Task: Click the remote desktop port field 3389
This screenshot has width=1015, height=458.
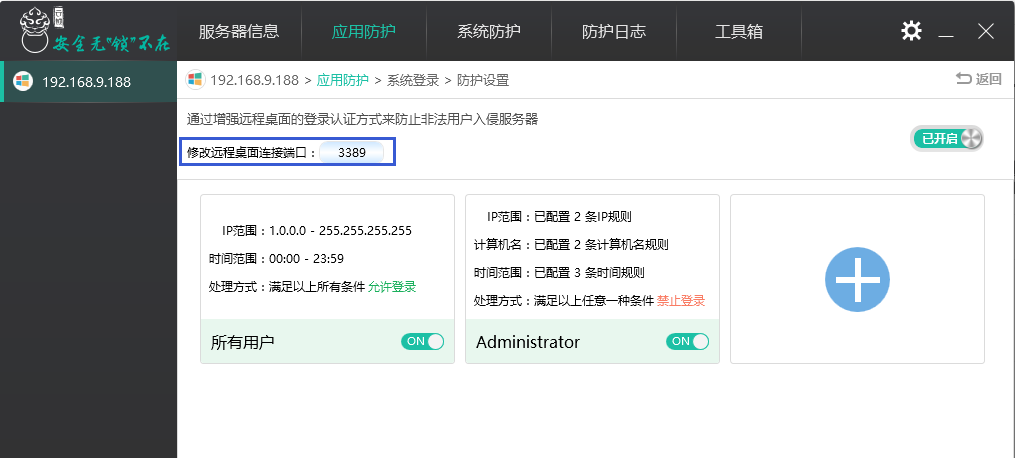Action: click(x=351, y=153)
